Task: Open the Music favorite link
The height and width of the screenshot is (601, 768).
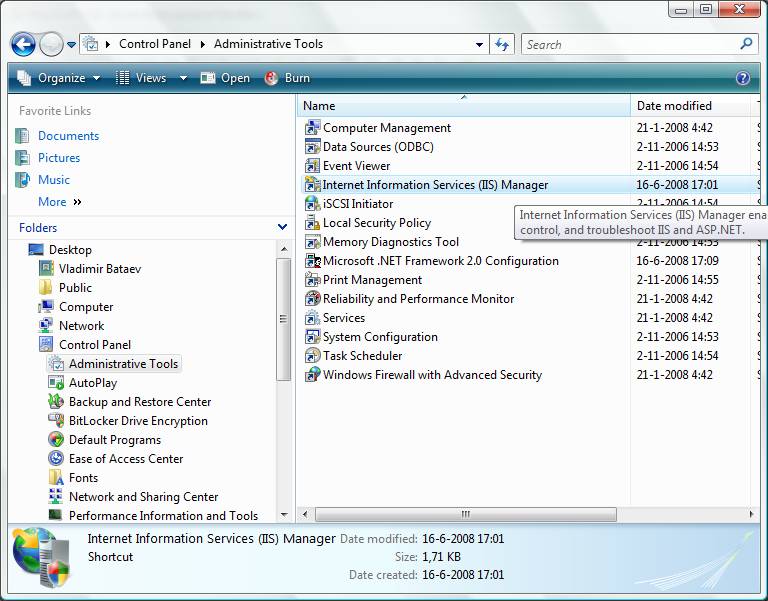Action: tap(54, 180)
